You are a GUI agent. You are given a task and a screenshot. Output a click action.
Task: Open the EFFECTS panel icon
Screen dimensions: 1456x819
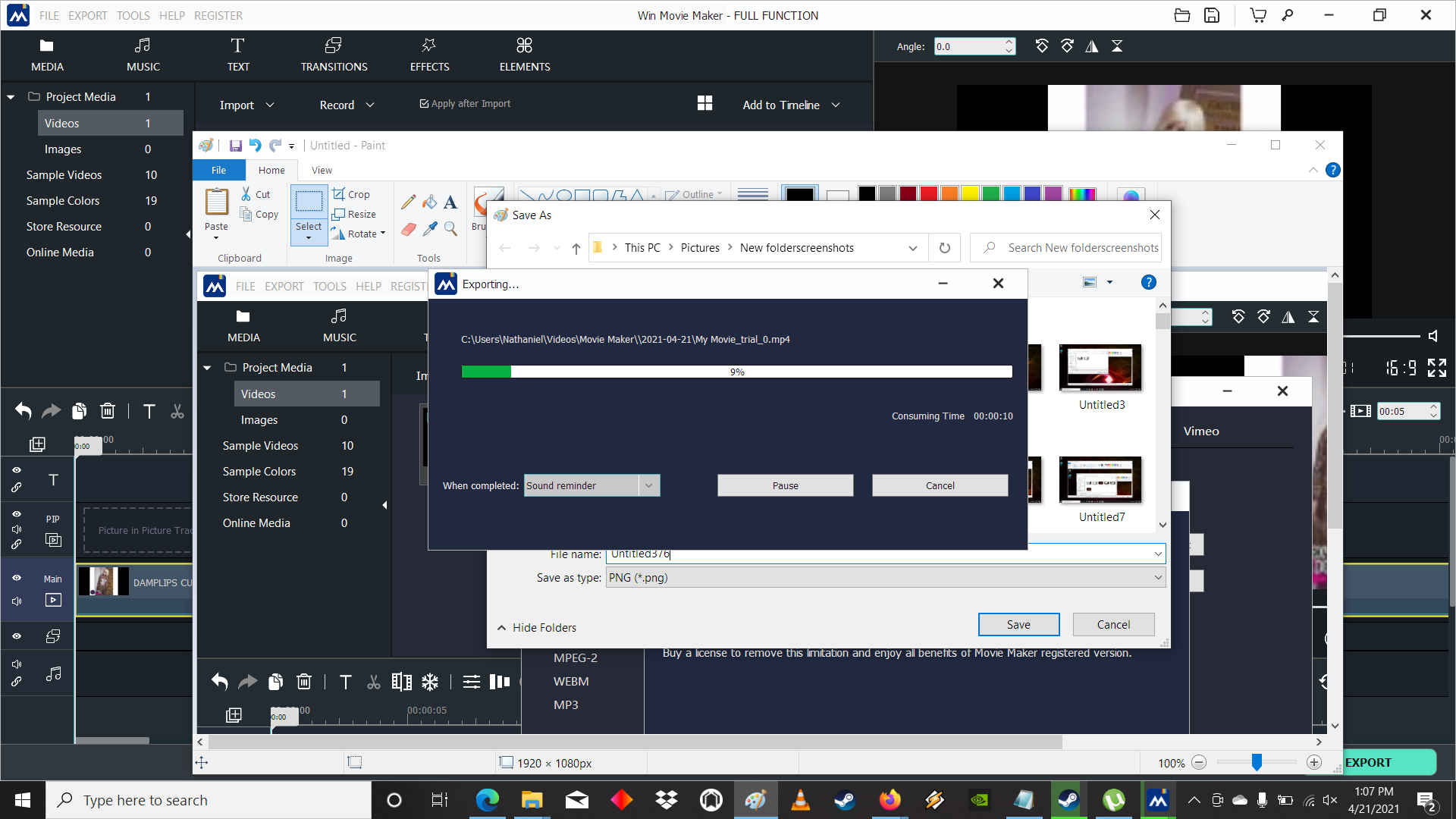[429, 45]
